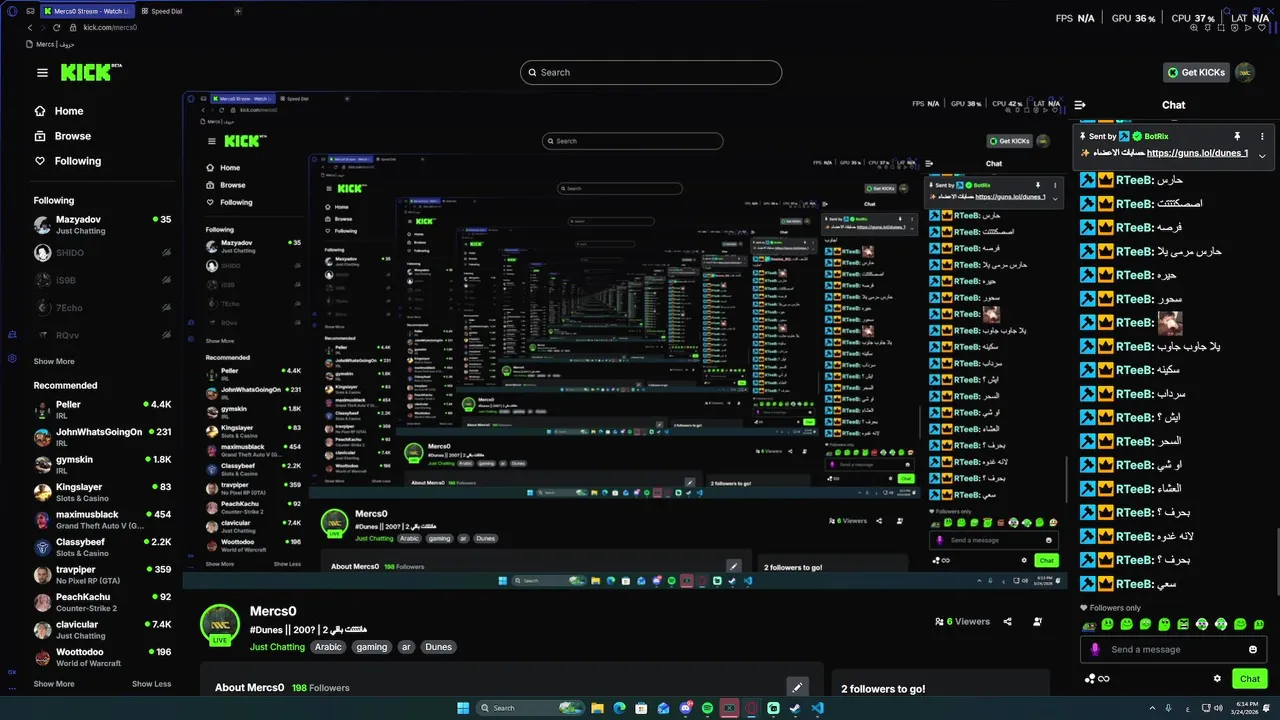The image size is (1280, 720).
Task: Click the Send a message input box
Action: tap(1175, 649)
